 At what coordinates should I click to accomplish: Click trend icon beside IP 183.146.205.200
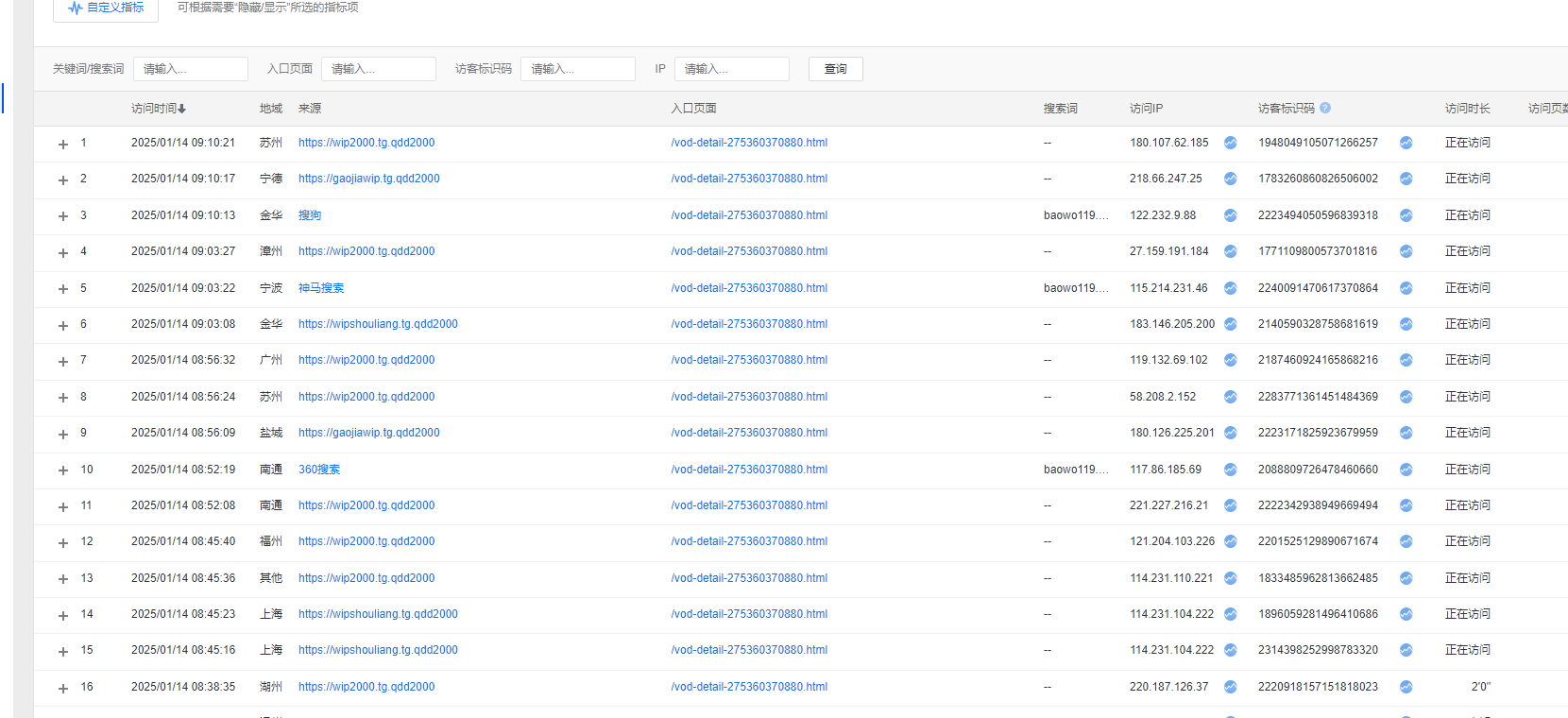[x=1231, y=324]
